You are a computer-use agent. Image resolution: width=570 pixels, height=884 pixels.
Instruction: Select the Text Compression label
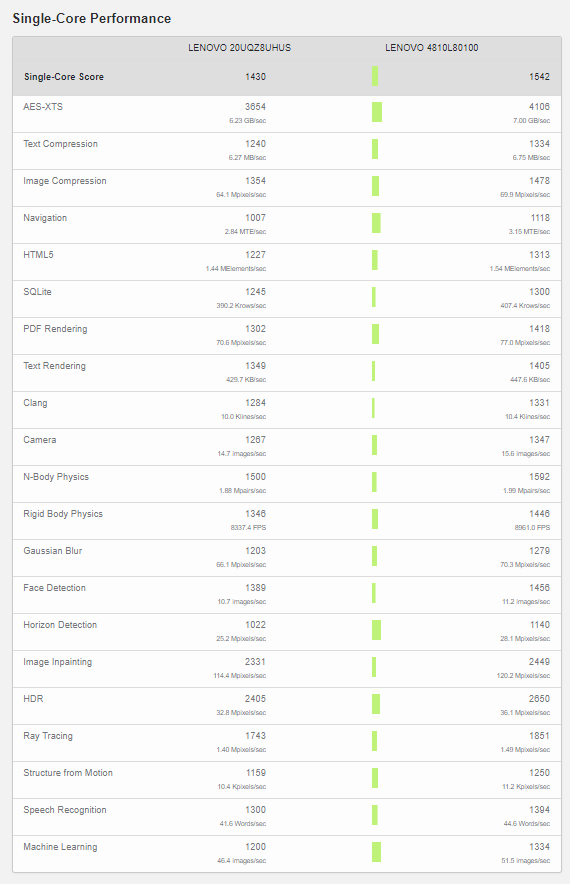point(60,144)
